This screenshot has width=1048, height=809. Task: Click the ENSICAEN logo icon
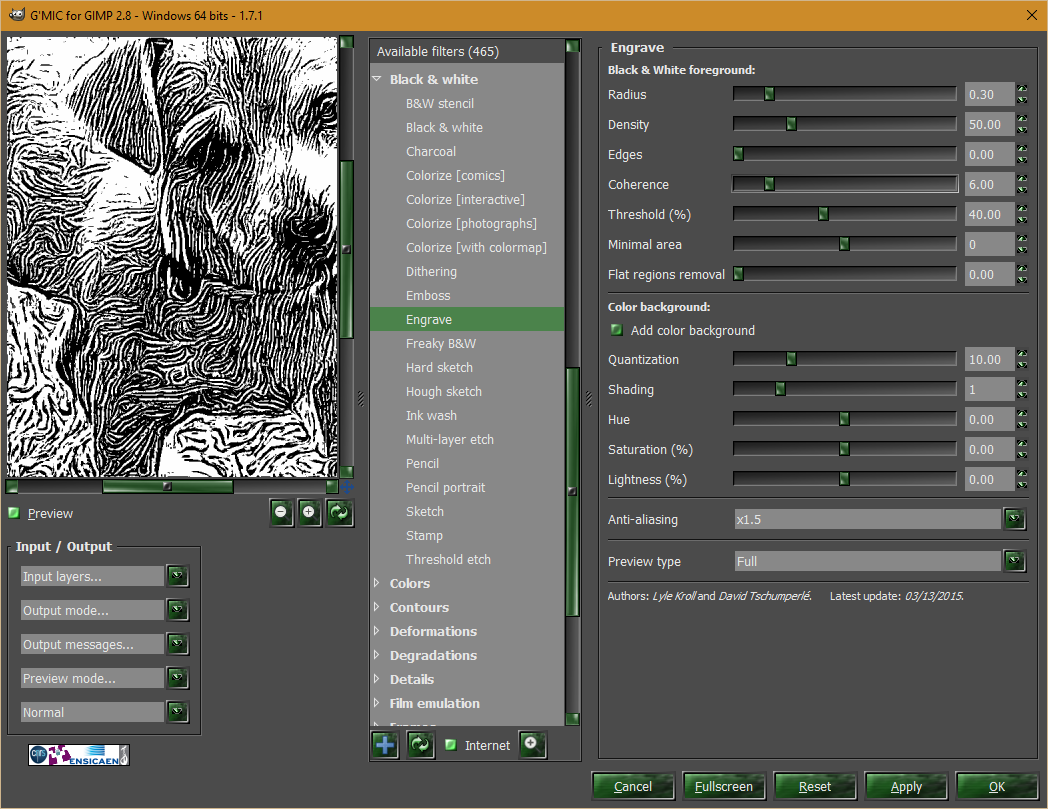[x=79, y=756]
